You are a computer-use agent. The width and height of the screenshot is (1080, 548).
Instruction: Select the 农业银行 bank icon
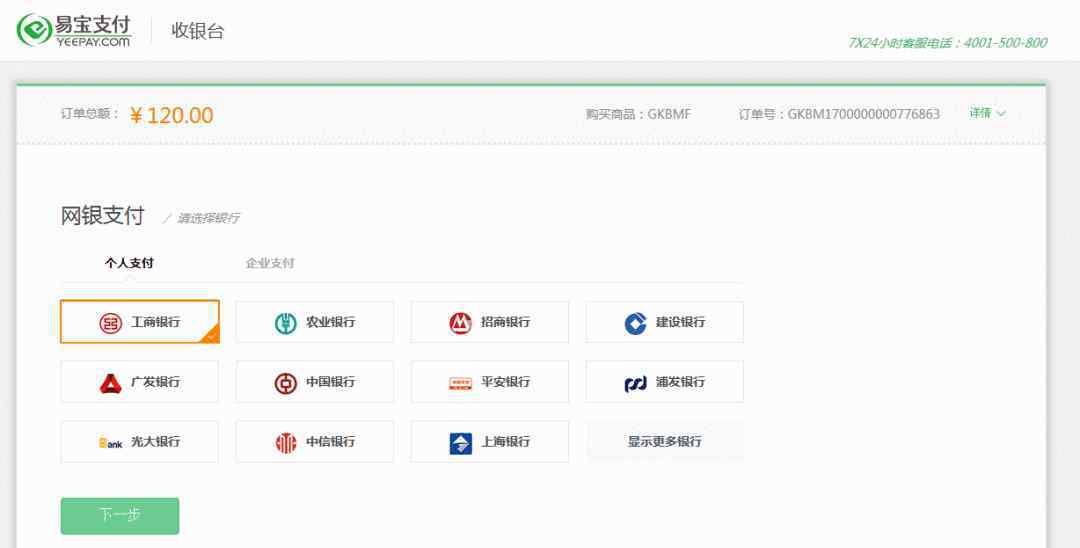point(285,322)
